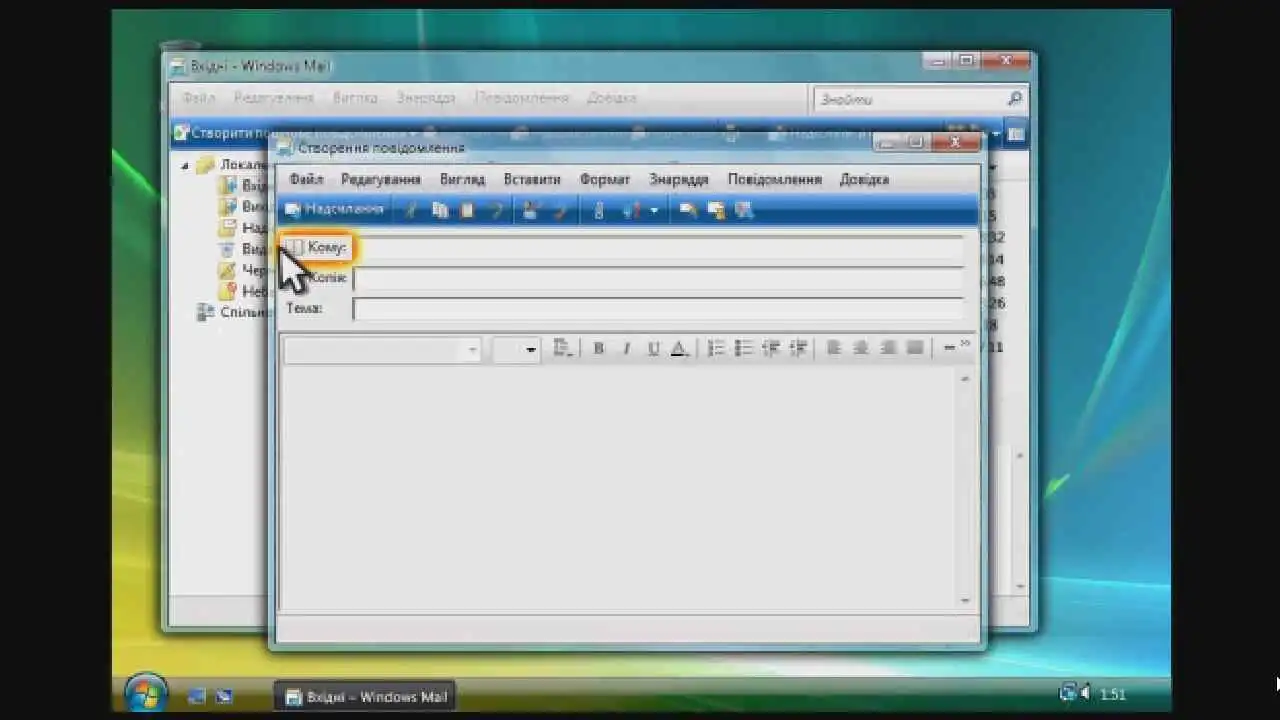Apply bulleted list formatting
Image resolution: width=1280 pixels, height=720 pixels.
point(744,348)
